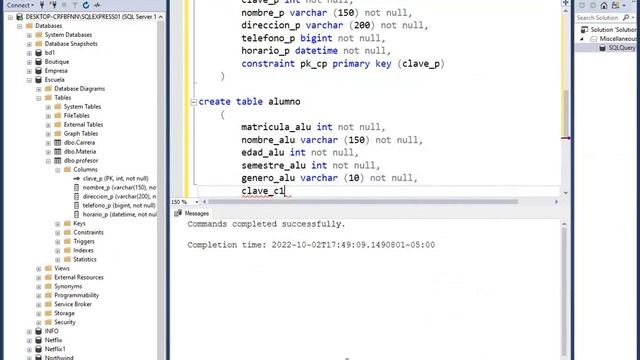Click the editor split handle above the scrollbar
640x360 pixels.
click(565, 3)
